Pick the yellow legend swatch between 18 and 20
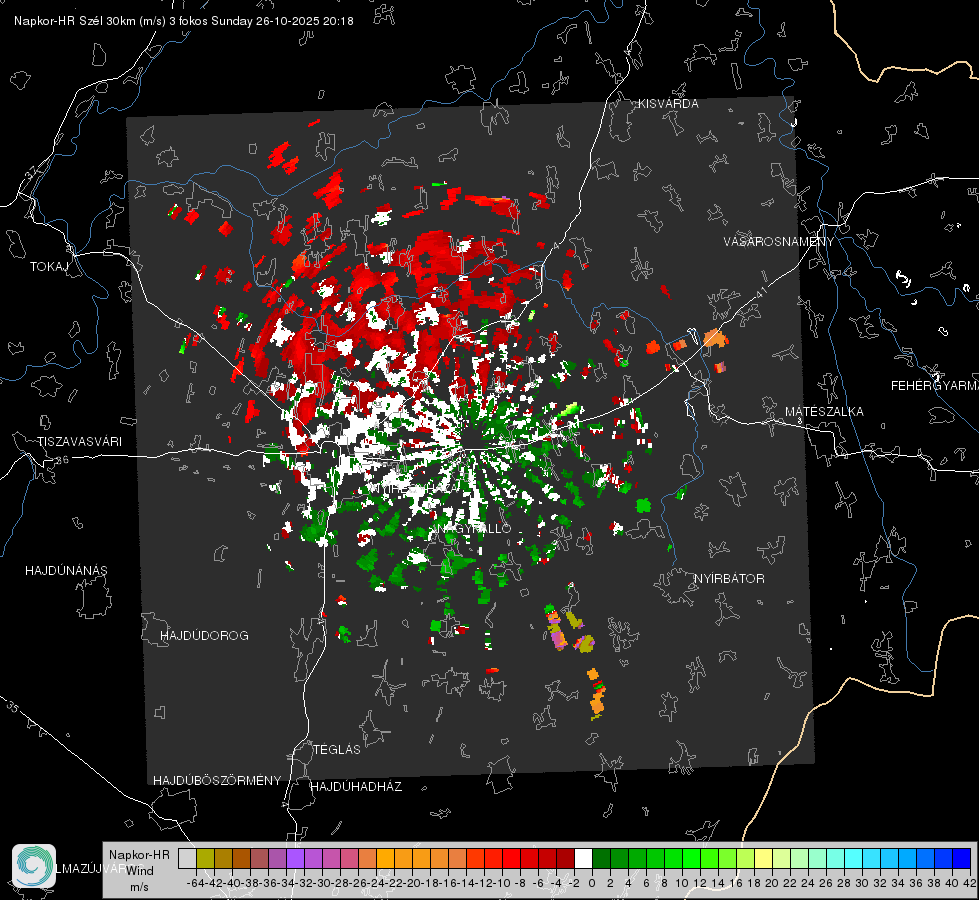Screen dimensions: 979x900 coord(763,858)
